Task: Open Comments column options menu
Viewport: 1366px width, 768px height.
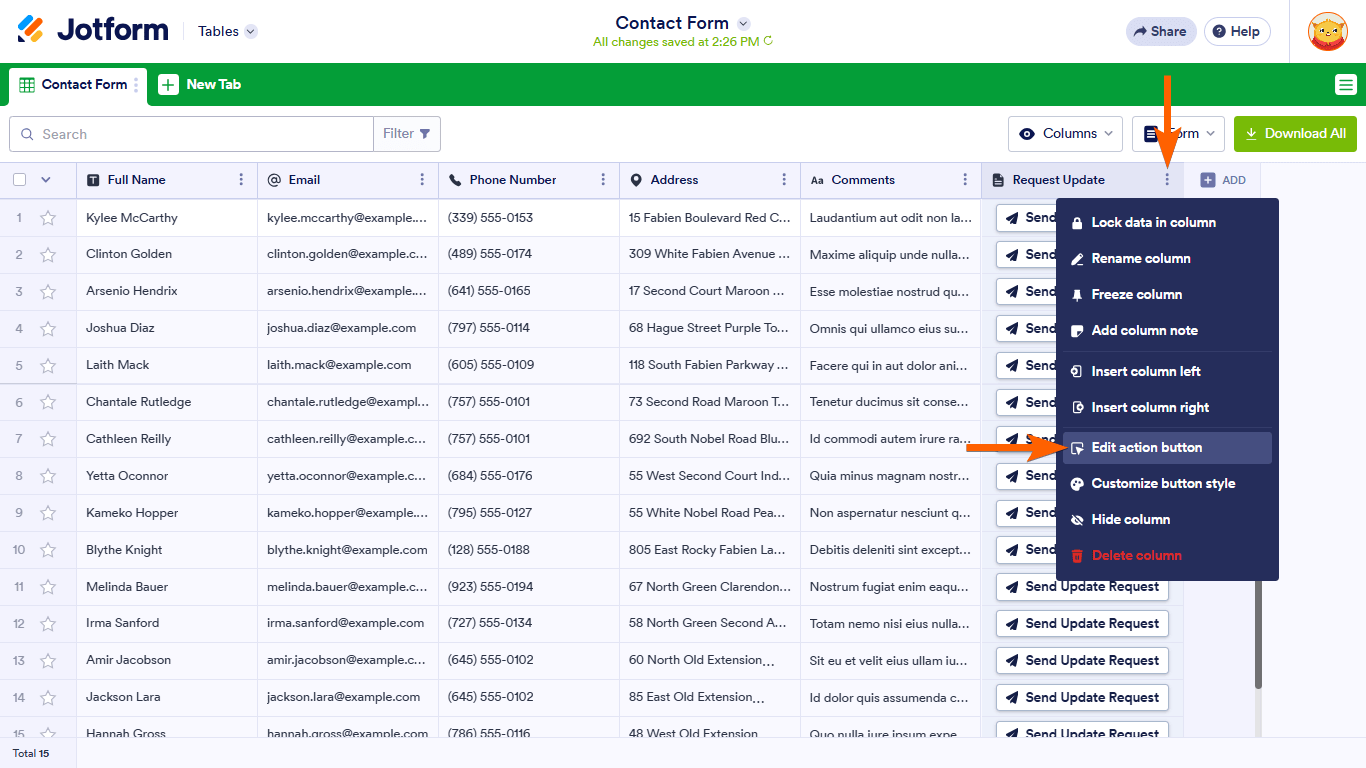Action: (x=965, y=180)
